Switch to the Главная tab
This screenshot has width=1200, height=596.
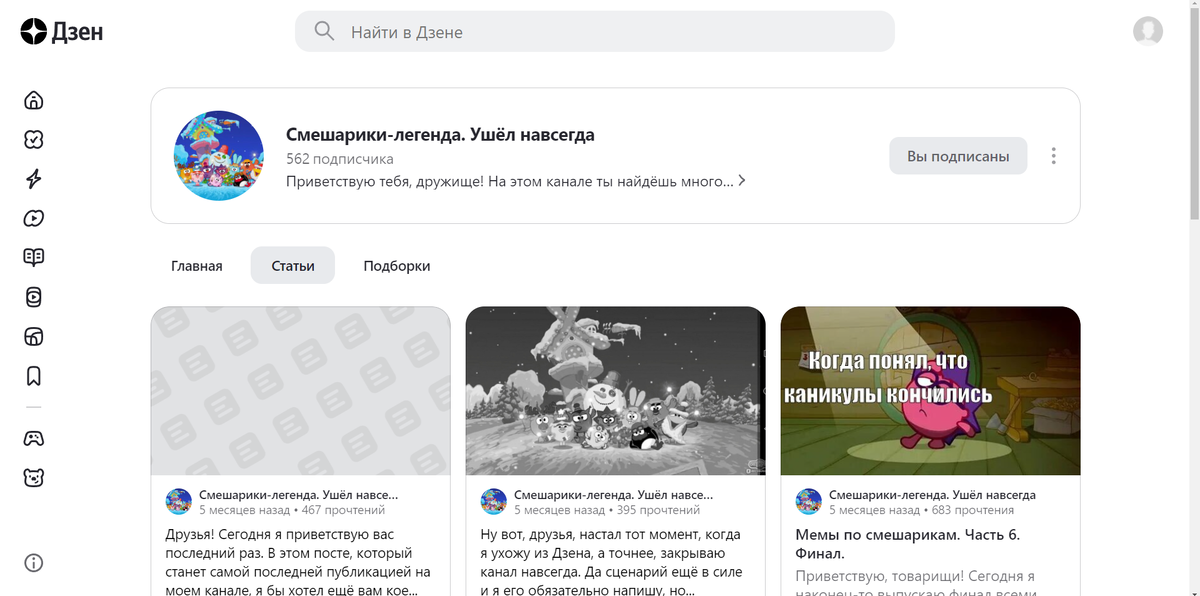(197, 265)
